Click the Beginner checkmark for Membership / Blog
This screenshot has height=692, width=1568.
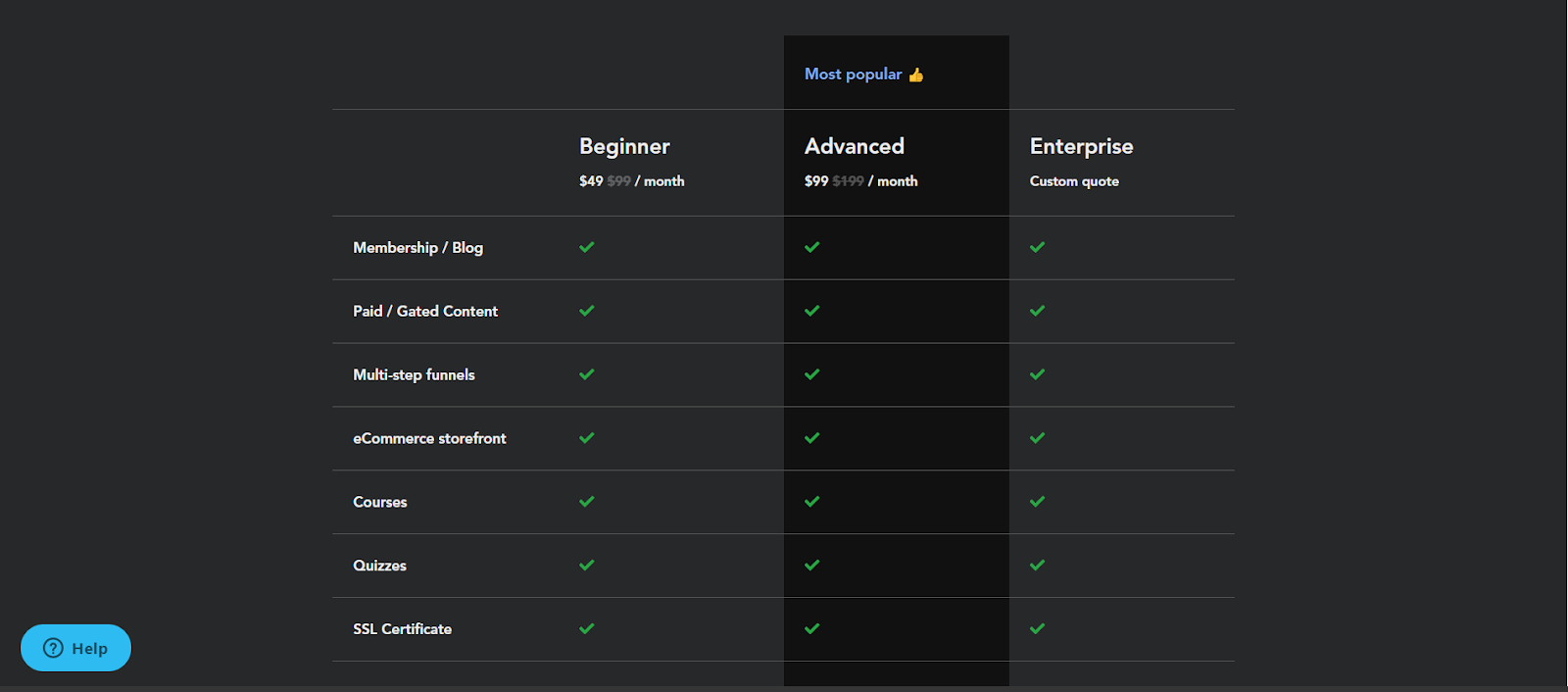[x=587, y=247]
